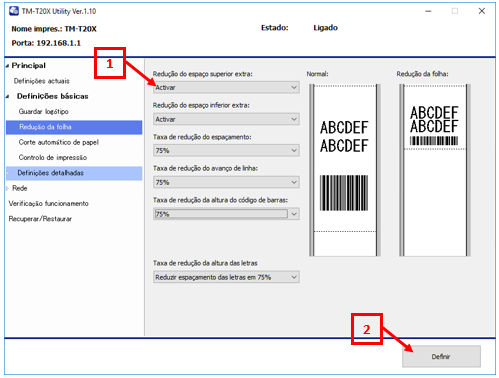Open barcode height reduction rate dropdown
This screenshot has height=378, width=499.
[x=226, y=214]
